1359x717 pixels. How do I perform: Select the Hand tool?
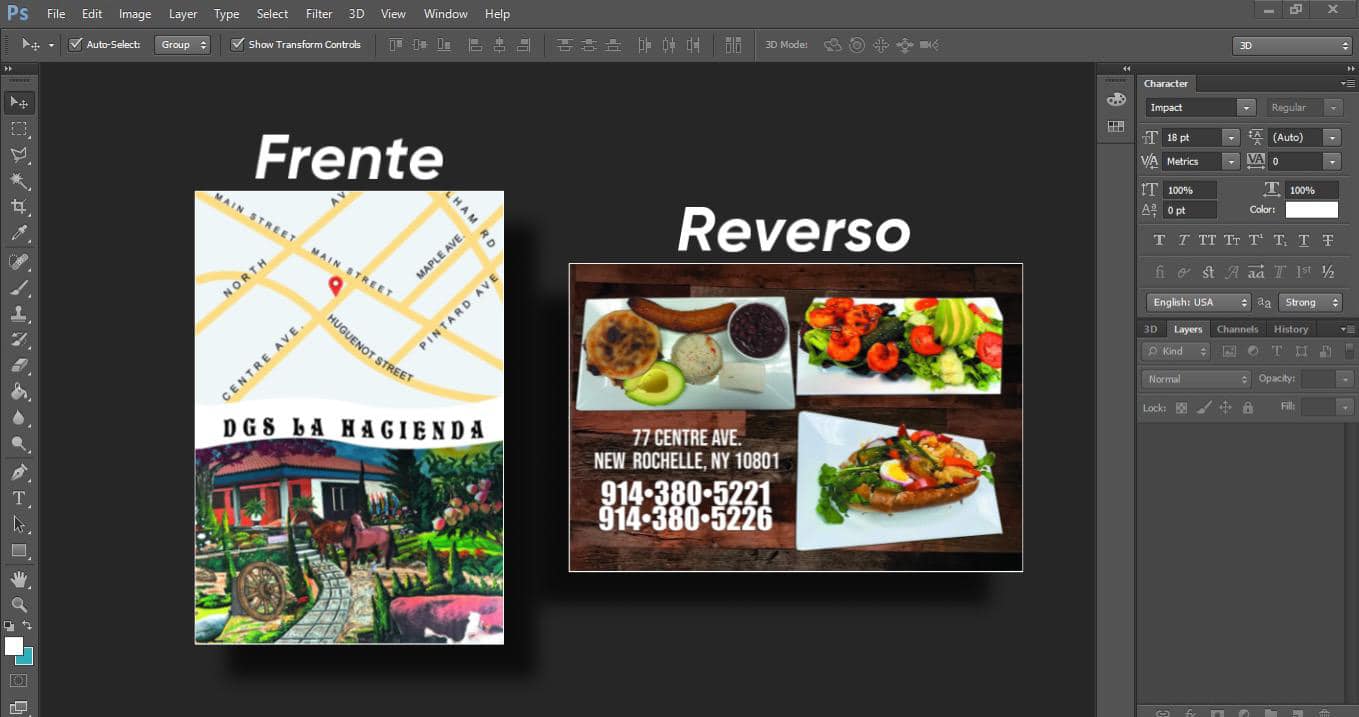click(19, 579)
